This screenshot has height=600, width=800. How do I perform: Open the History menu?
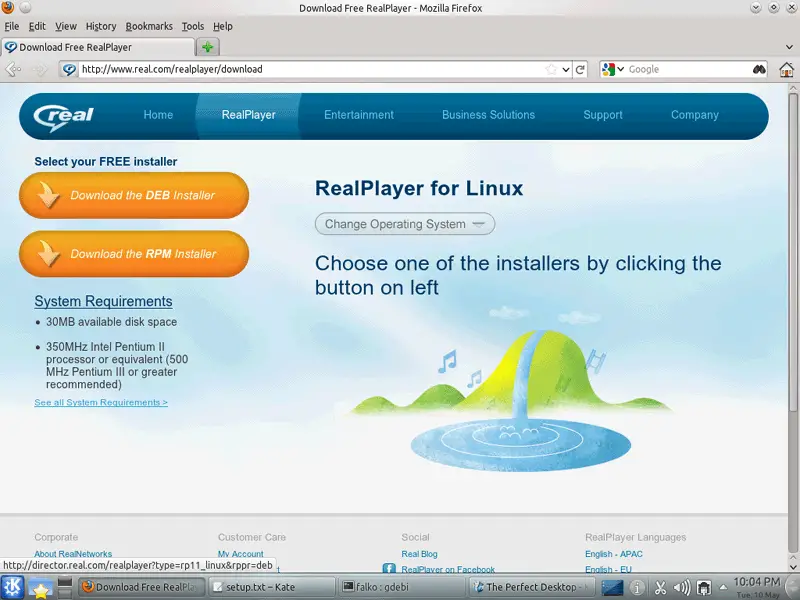coord(101,26)
